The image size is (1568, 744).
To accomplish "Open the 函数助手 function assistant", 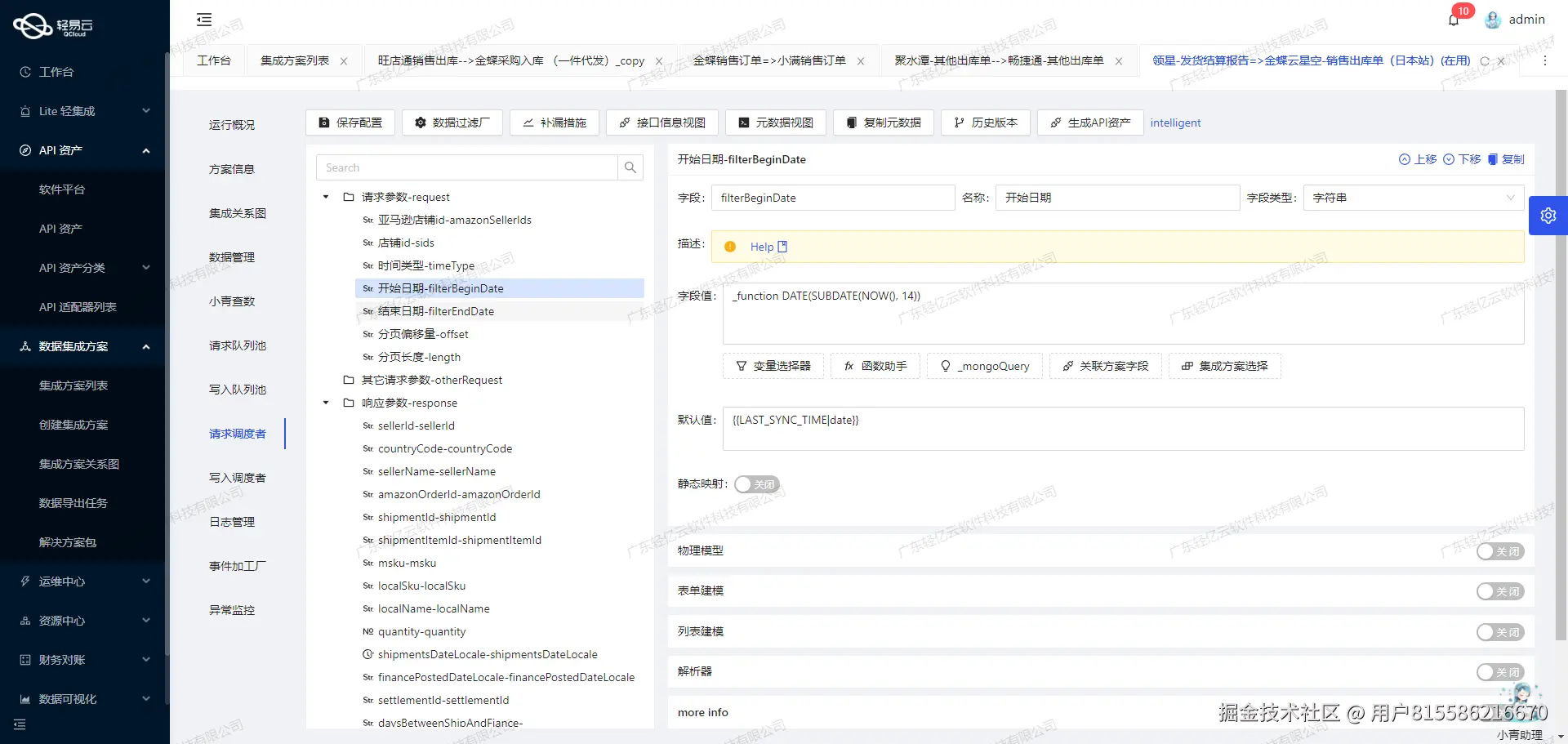I will tap(874, 366).
